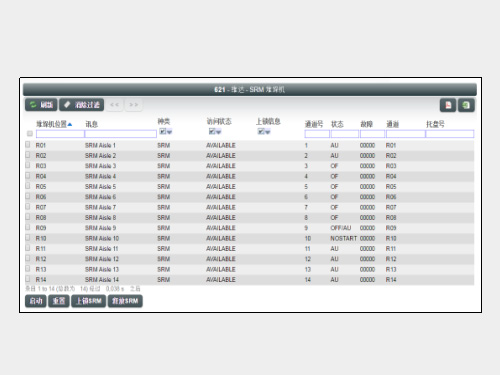Sort by 堆垛机位置 column arrow
Image resolution: width=500 pixels, height=375 pixels.
pyautogui.click(x=70, y=124)
